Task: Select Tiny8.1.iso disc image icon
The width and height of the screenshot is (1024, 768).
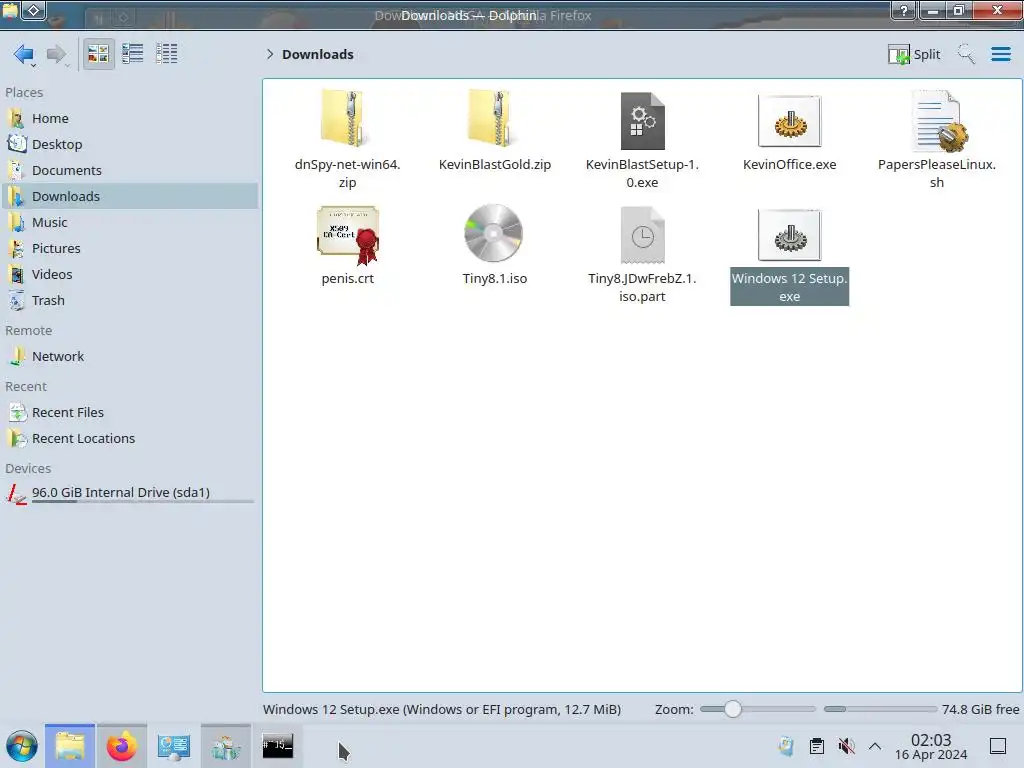Action: 494,233
